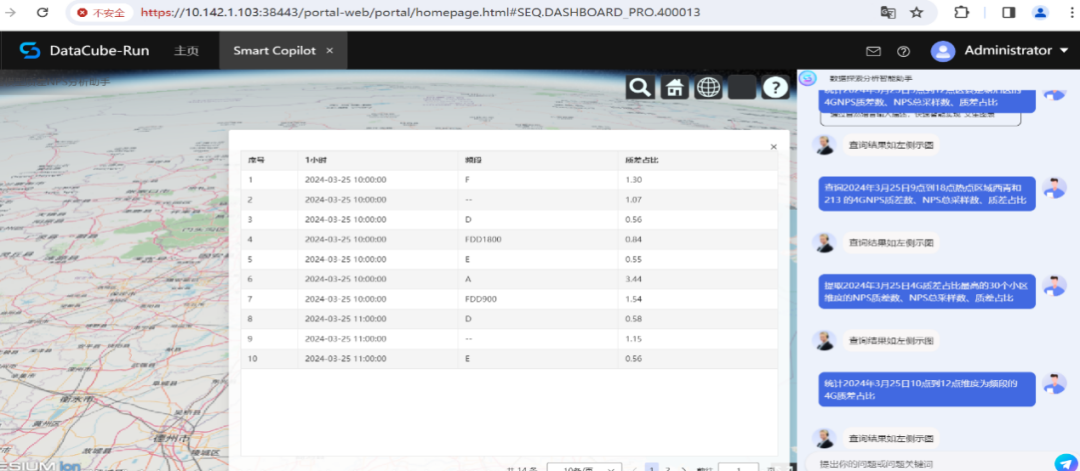Click user avatar beside the 30个小区 message

(x=1054, y=285)
